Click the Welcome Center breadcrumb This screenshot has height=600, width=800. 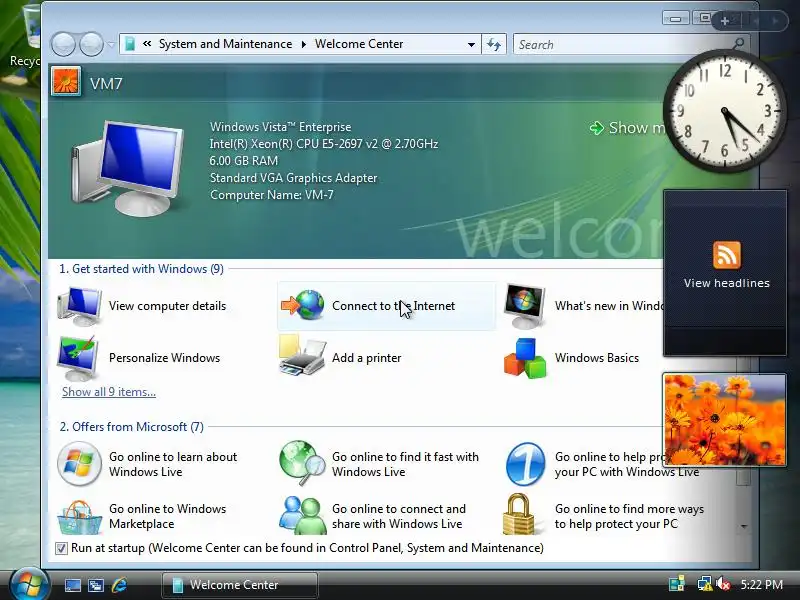click(359, 44)
